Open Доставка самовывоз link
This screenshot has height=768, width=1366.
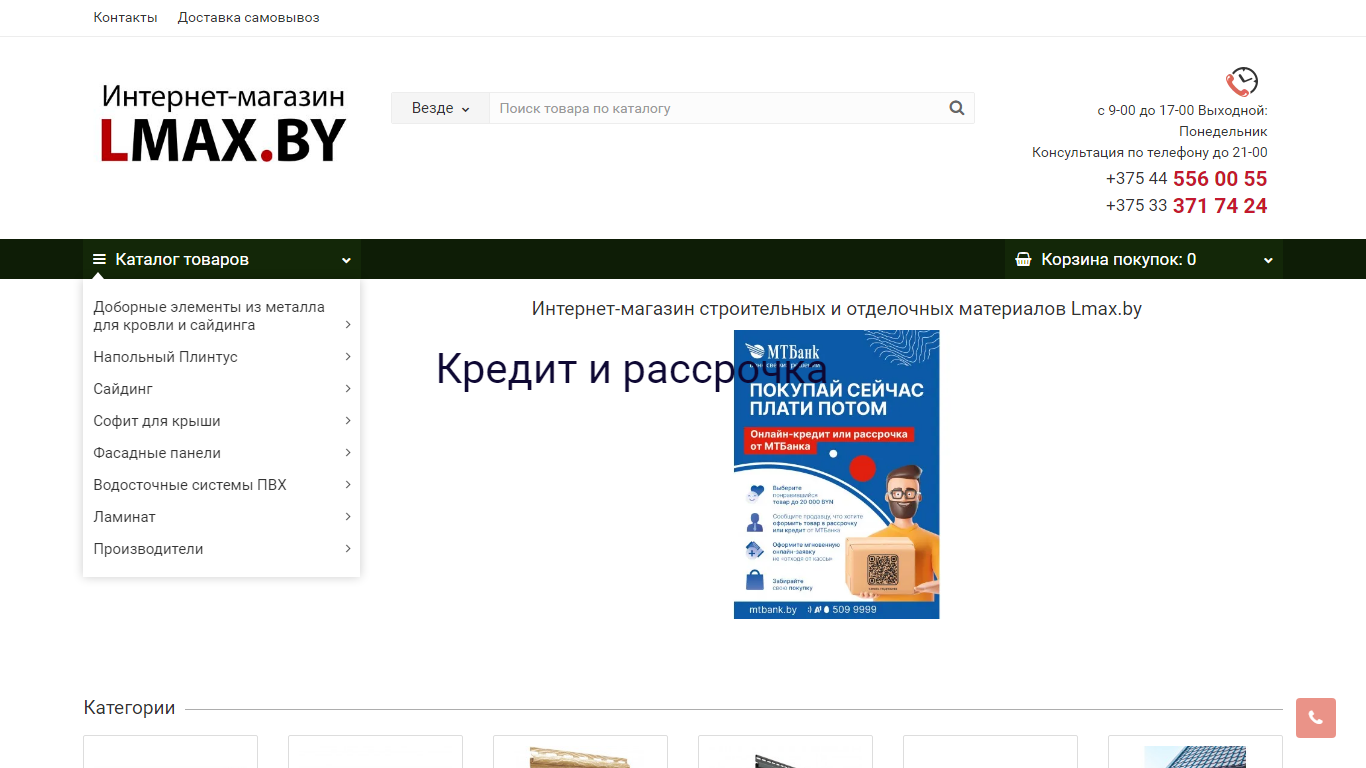pyautogui.click(x=248, y=17)
